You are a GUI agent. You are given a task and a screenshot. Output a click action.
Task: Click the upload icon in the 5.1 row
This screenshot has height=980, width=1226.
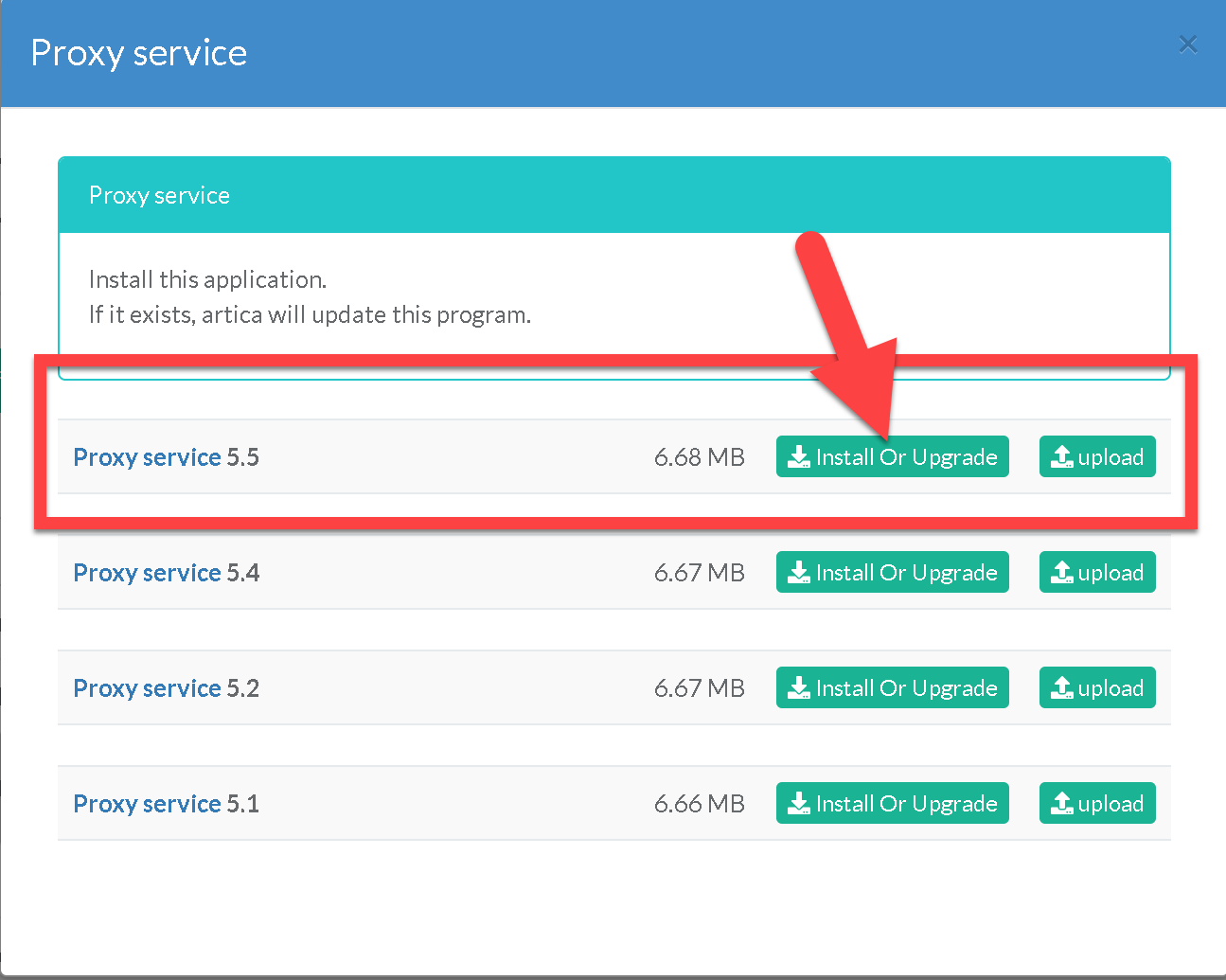click(1062, 804)
